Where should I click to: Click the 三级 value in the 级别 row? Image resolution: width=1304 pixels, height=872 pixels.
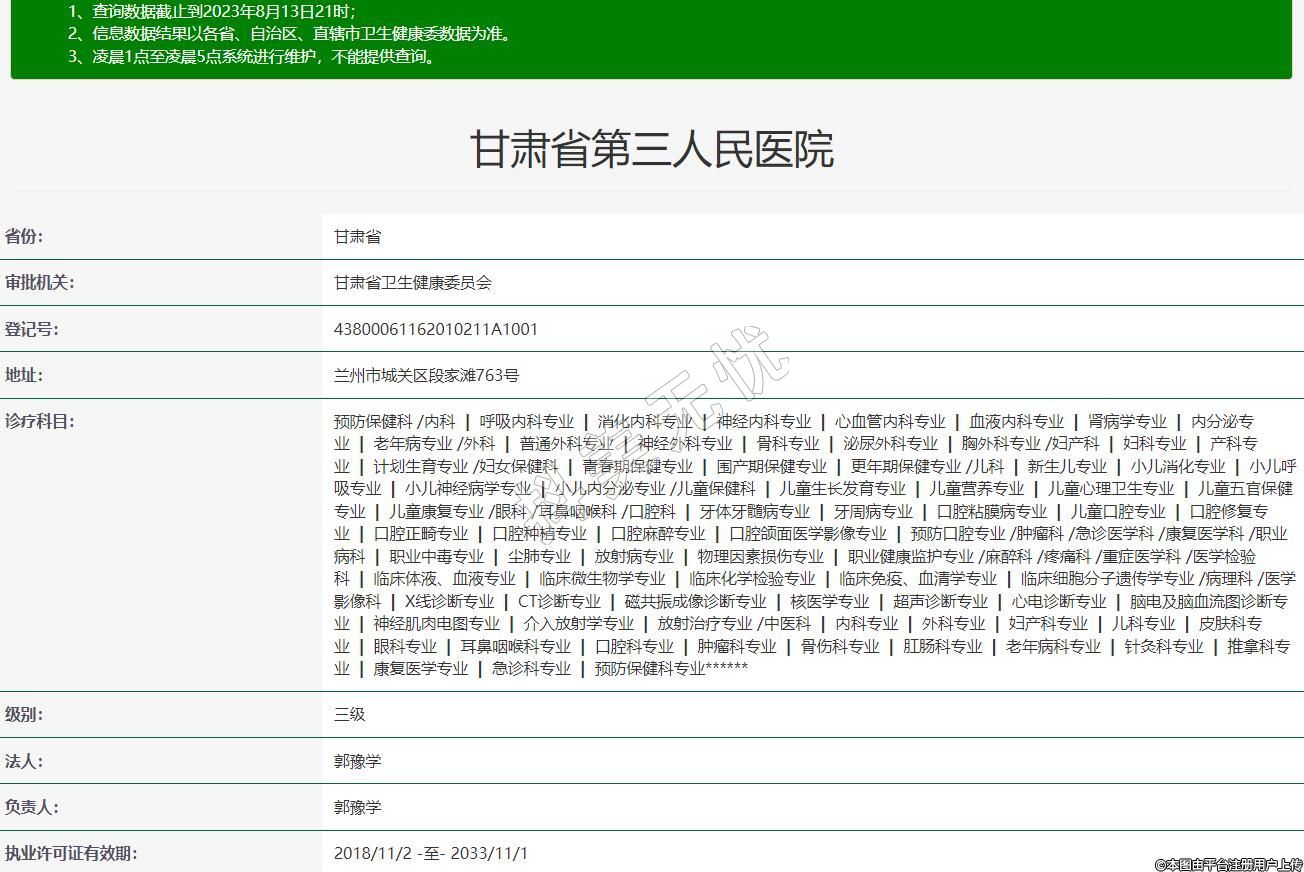point(349,715)
